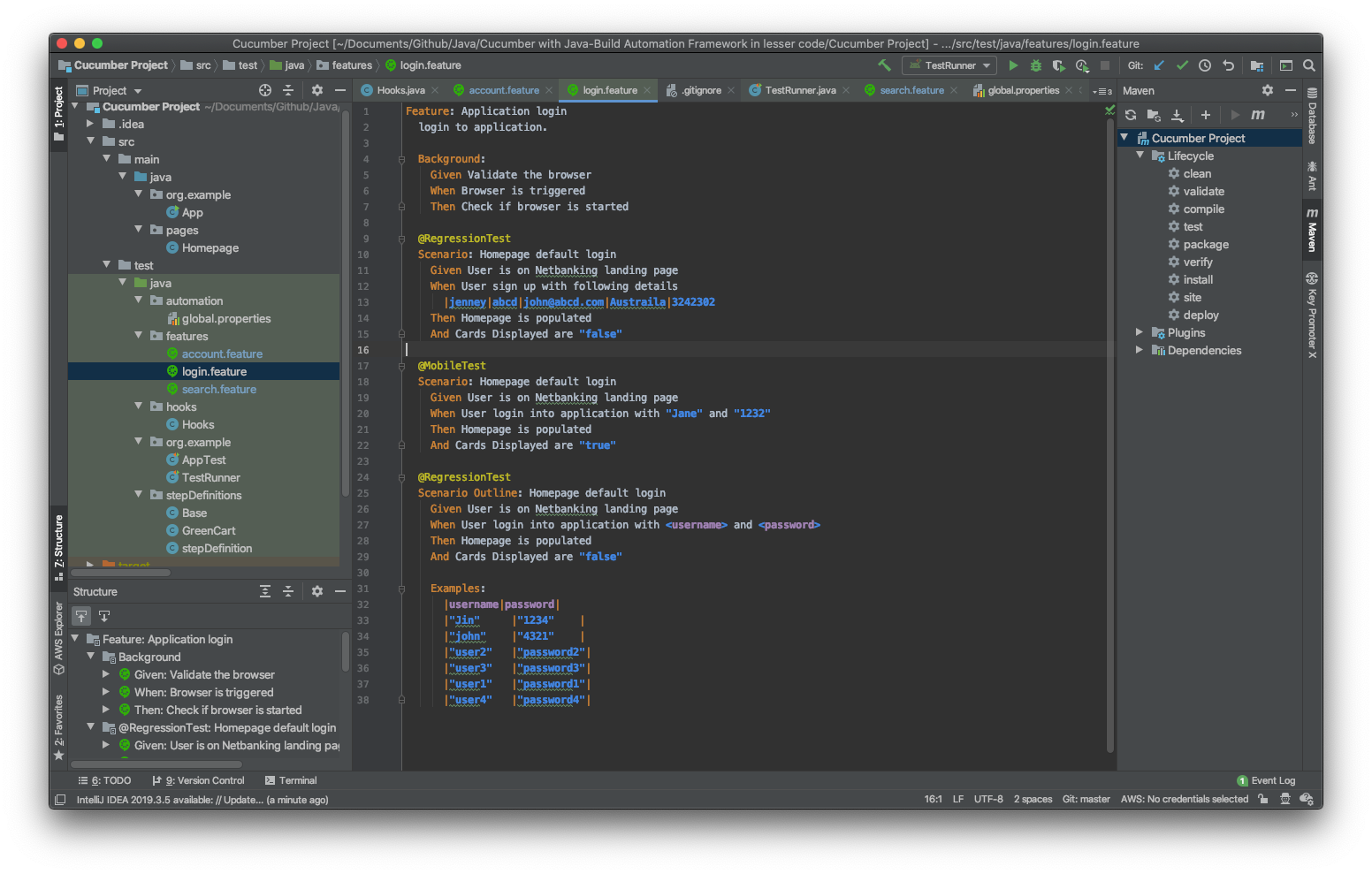Open the Terminal tool window tab
The image size is (1372, 874).
pos(291,780)
